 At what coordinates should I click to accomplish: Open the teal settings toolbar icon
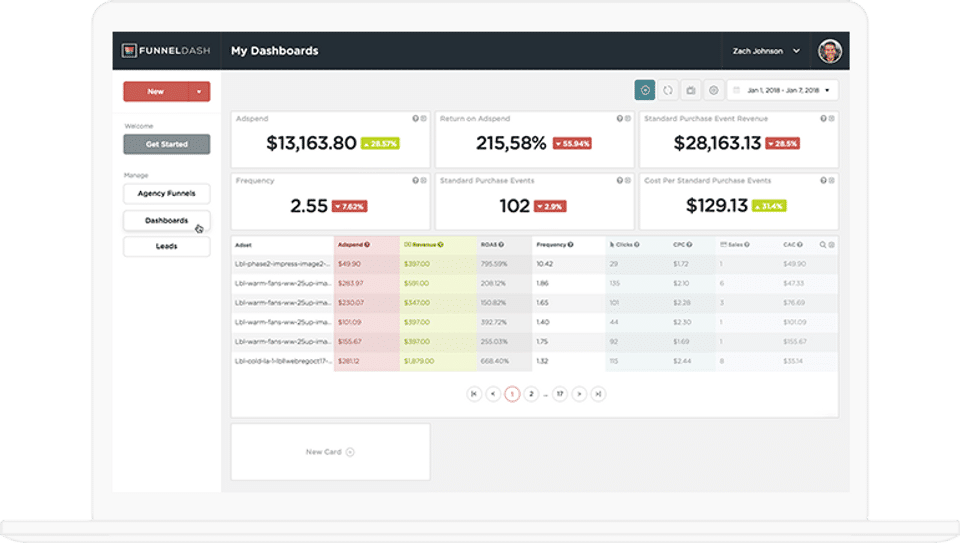[x=645, y=90]
